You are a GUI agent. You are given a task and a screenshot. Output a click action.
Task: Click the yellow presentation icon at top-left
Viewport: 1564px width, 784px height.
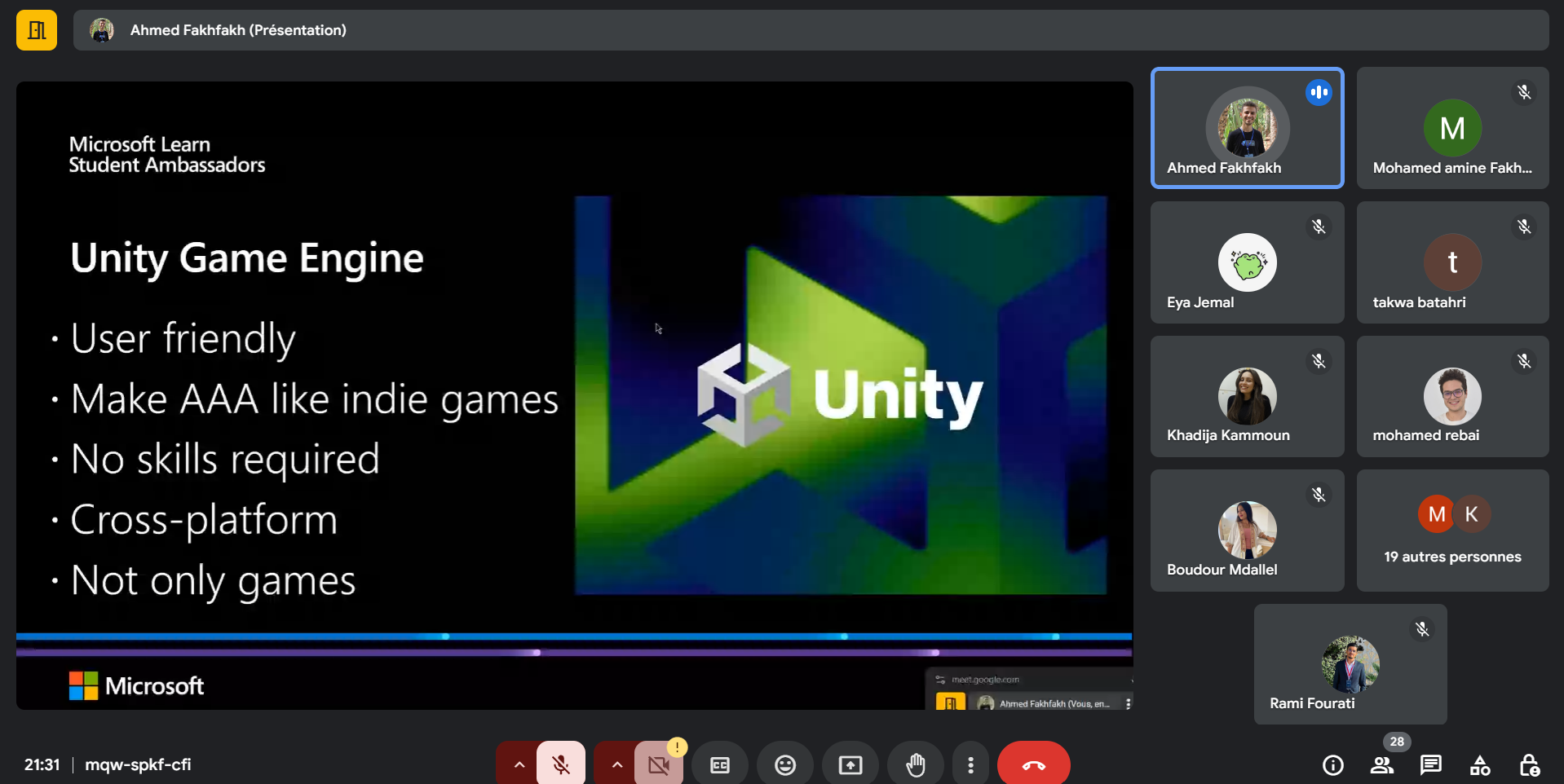click(37, 30)
